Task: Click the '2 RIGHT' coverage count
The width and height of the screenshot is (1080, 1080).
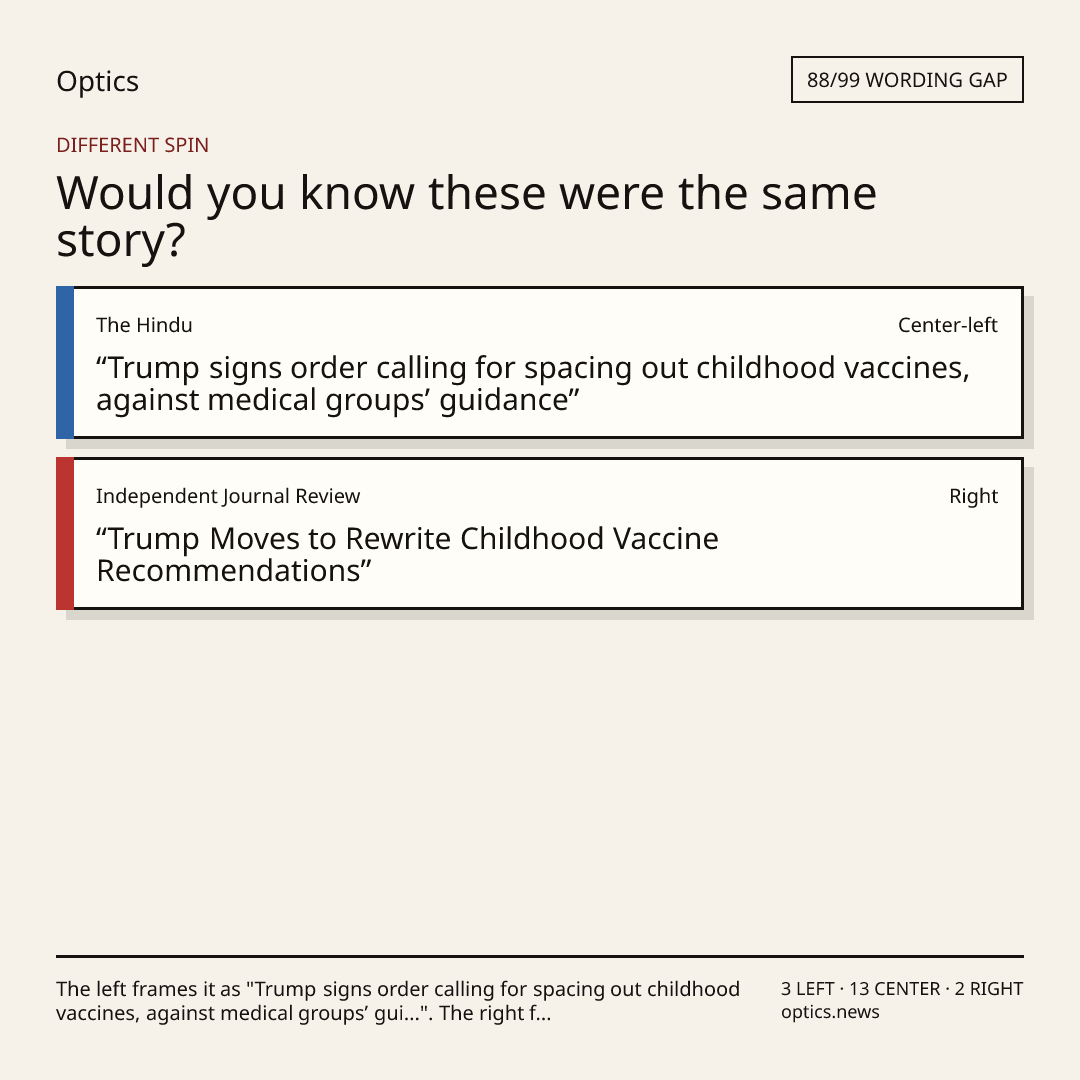Action: (x=988, y=989)
